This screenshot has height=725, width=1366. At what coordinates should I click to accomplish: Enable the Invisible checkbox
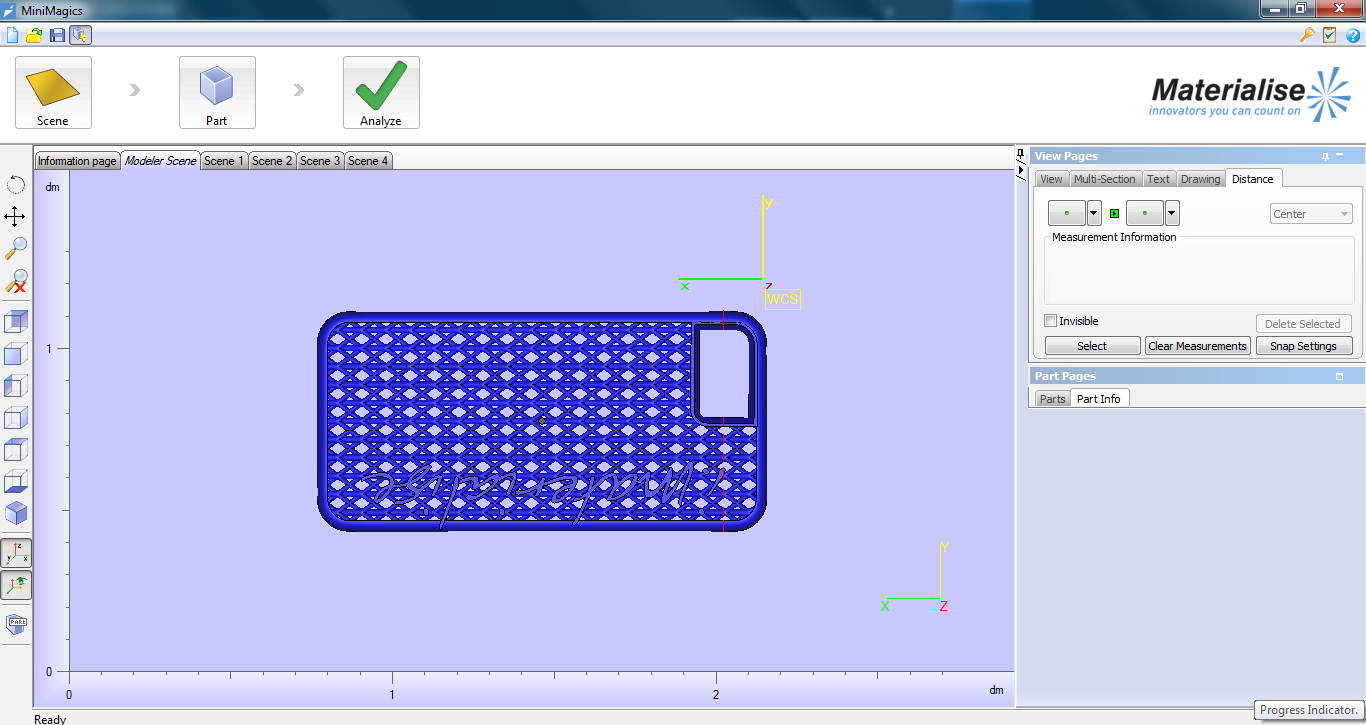pyautogui.click(x=1050, y=320)
